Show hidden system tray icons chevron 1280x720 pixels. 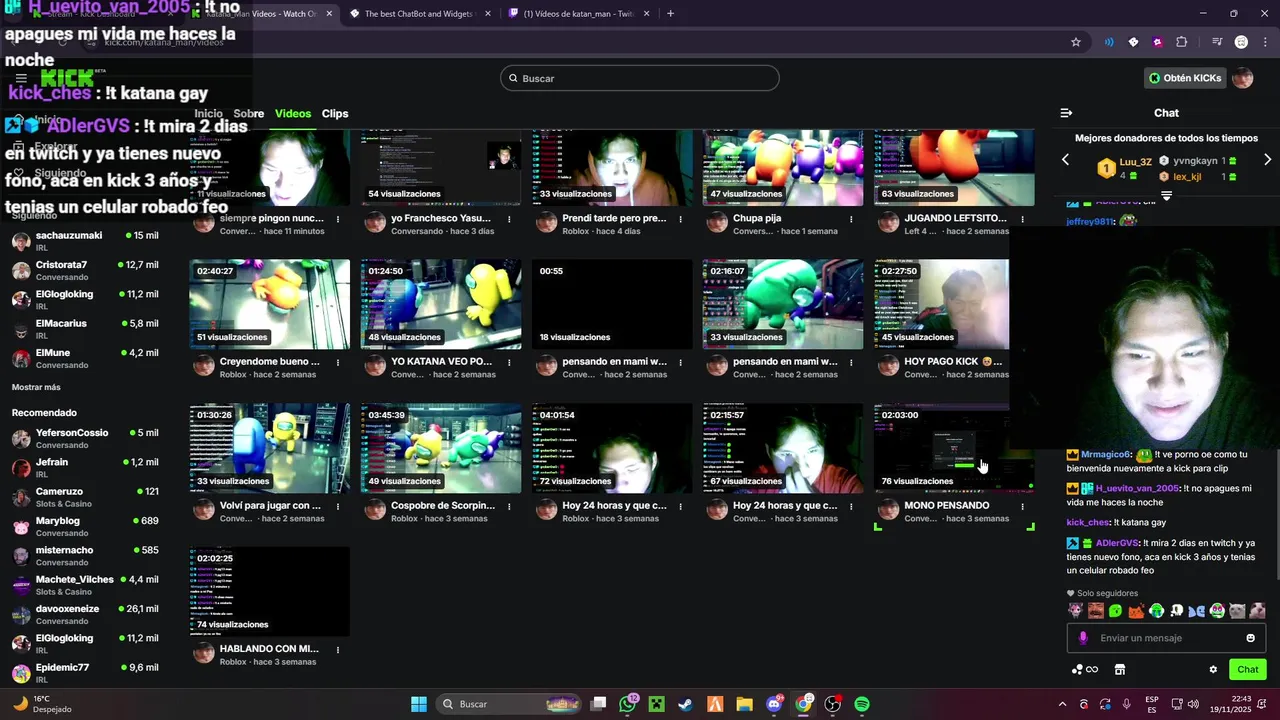1062,704
